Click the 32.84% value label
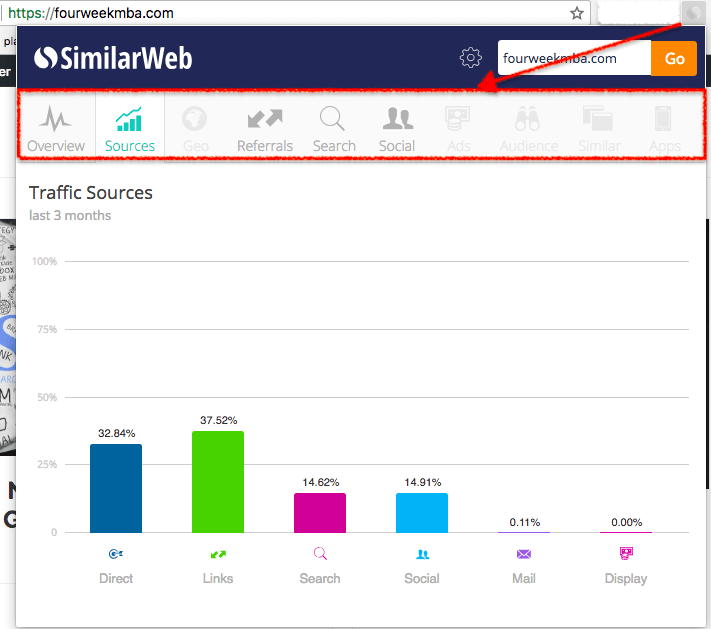 click(117, 433)
